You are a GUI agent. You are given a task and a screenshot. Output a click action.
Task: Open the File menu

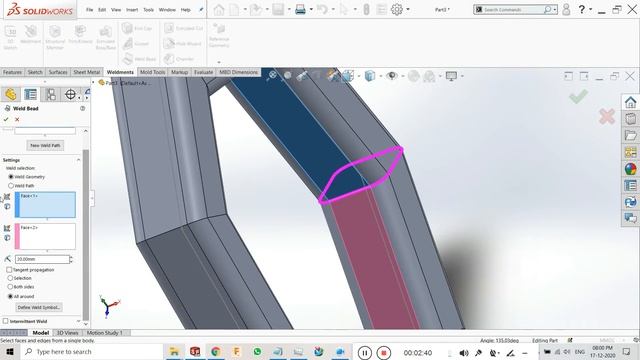89,10
